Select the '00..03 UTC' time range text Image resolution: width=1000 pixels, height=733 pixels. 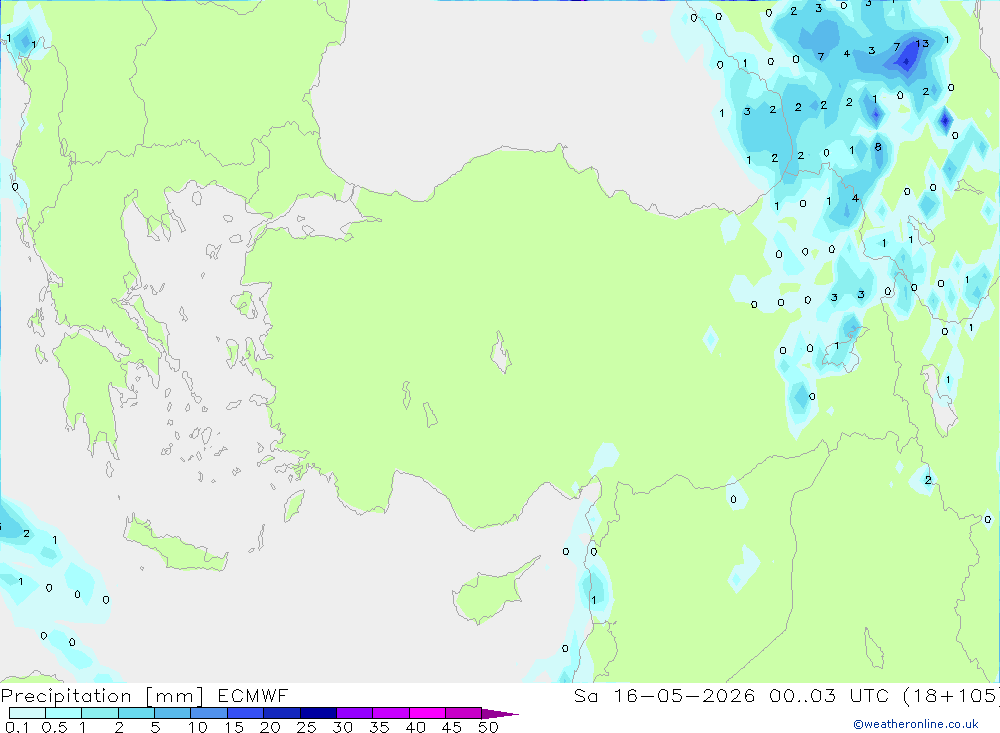click(828, 695)
